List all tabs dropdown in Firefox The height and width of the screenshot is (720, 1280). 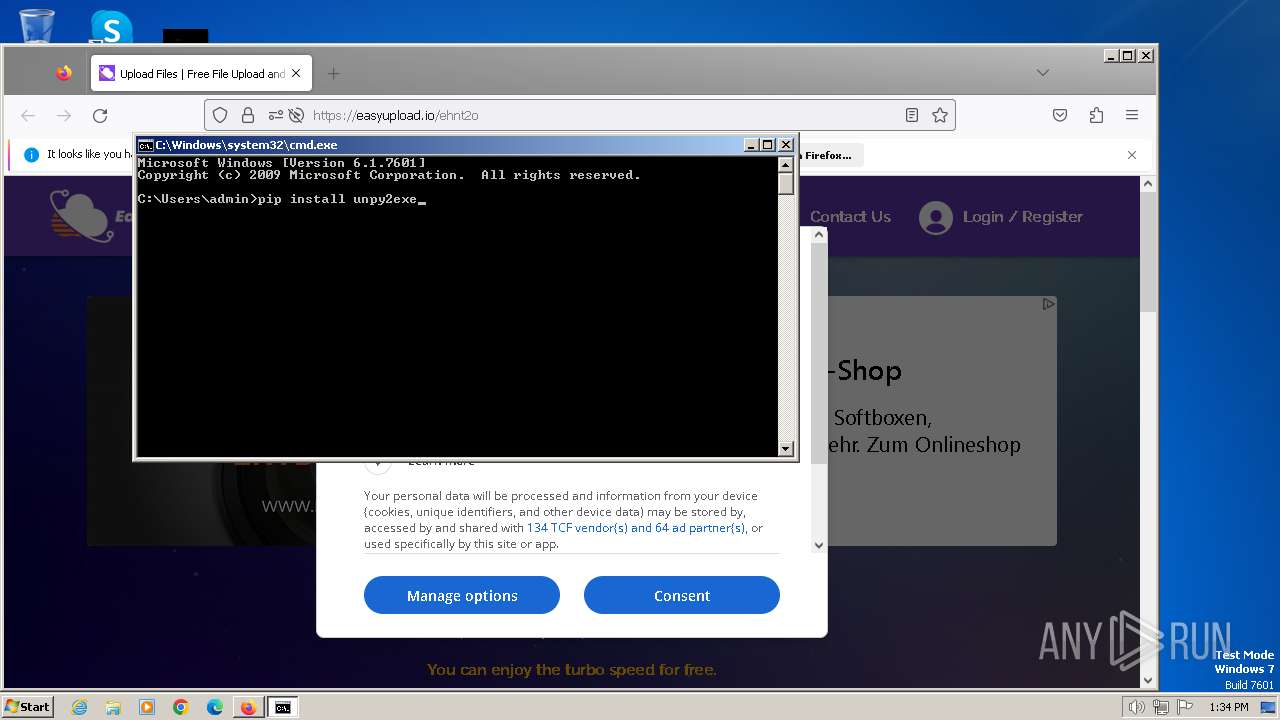(x=1042, y=73)
